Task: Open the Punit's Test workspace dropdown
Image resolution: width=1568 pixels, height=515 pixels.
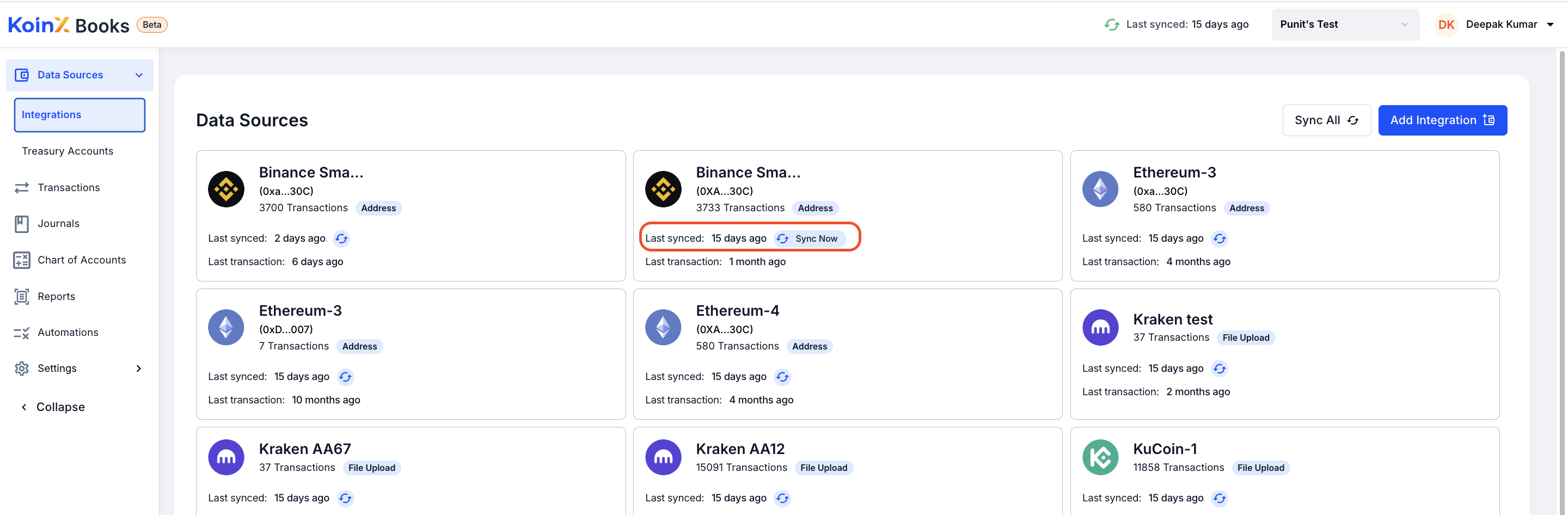Action: [x=1345, y=24]
